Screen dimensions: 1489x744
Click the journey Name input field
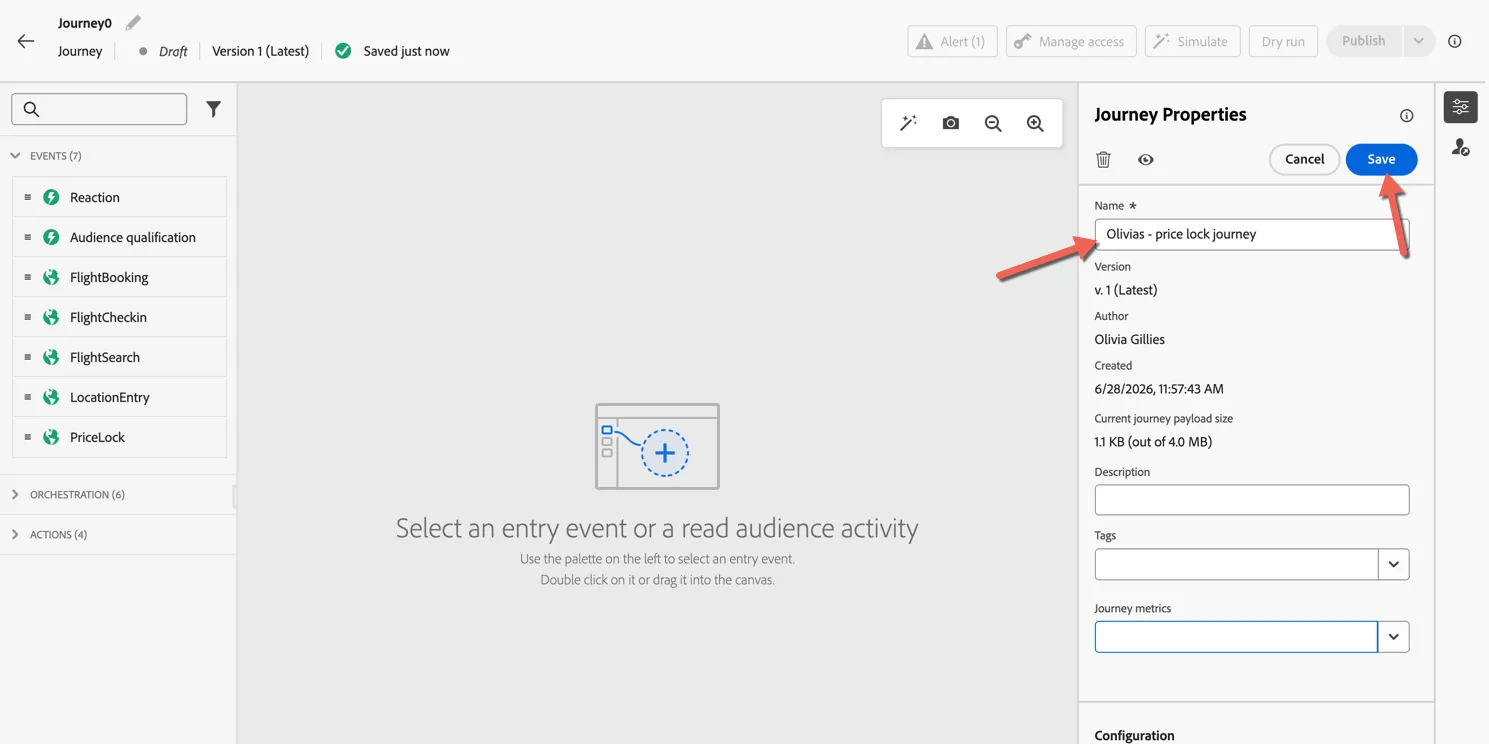coord(1252,234)
